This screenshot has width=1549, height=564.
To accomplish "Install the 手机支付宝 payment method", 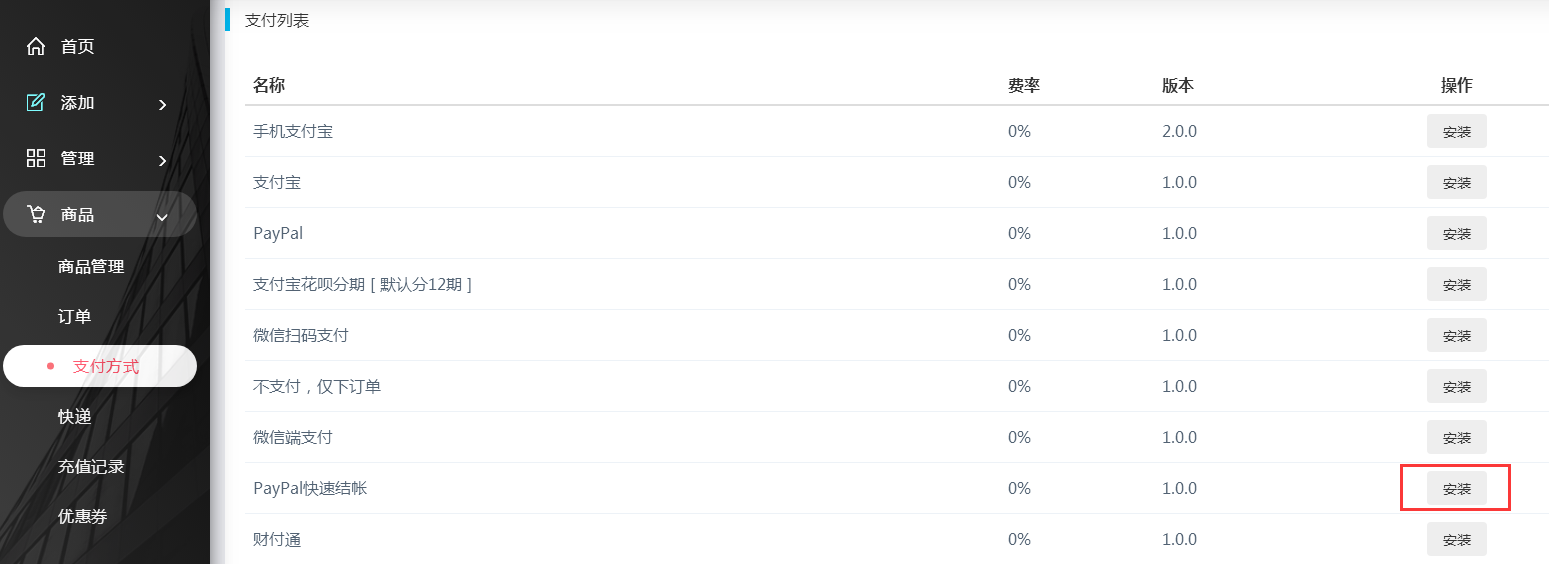I will point(1456,131).
